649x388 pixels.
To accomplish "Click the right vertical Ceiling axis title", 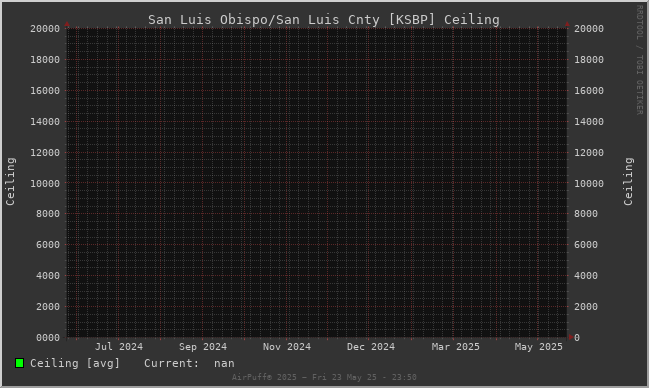I will pyautogui.click(x=628, y=181).
